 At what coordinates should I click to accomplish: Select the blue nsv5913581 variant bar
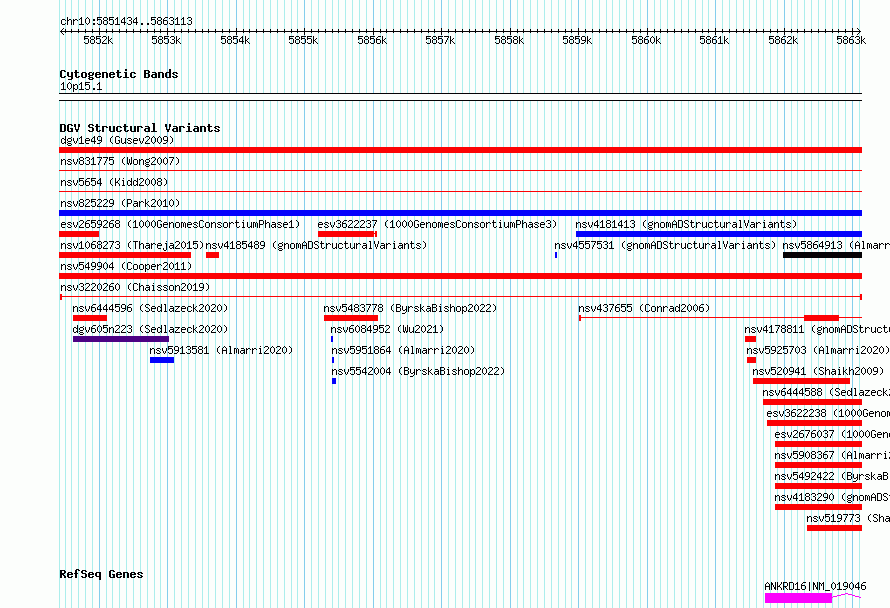162,360
